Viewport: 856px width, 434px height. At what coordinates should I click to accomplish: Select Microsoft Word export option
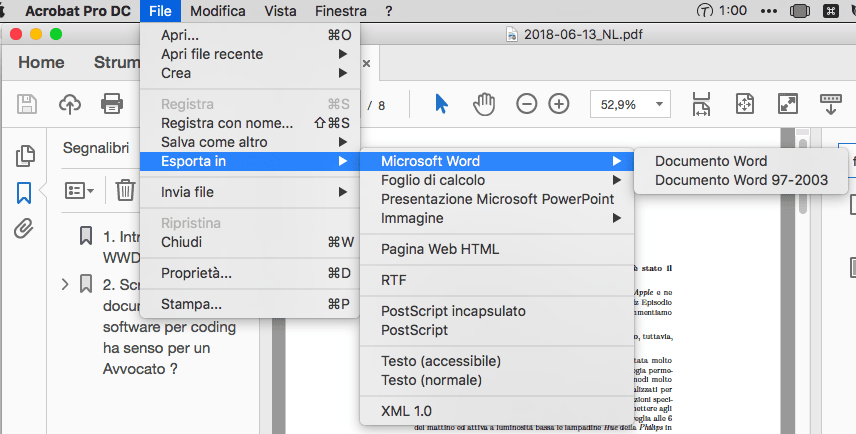[497, 161]
